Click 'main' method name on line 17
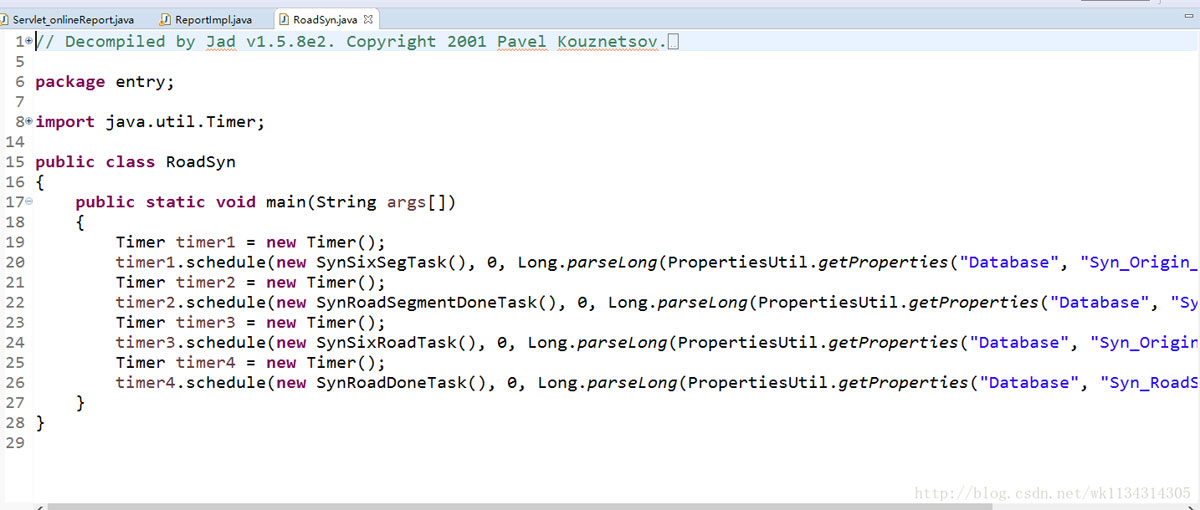The image size is (1200, 510). 285,202
